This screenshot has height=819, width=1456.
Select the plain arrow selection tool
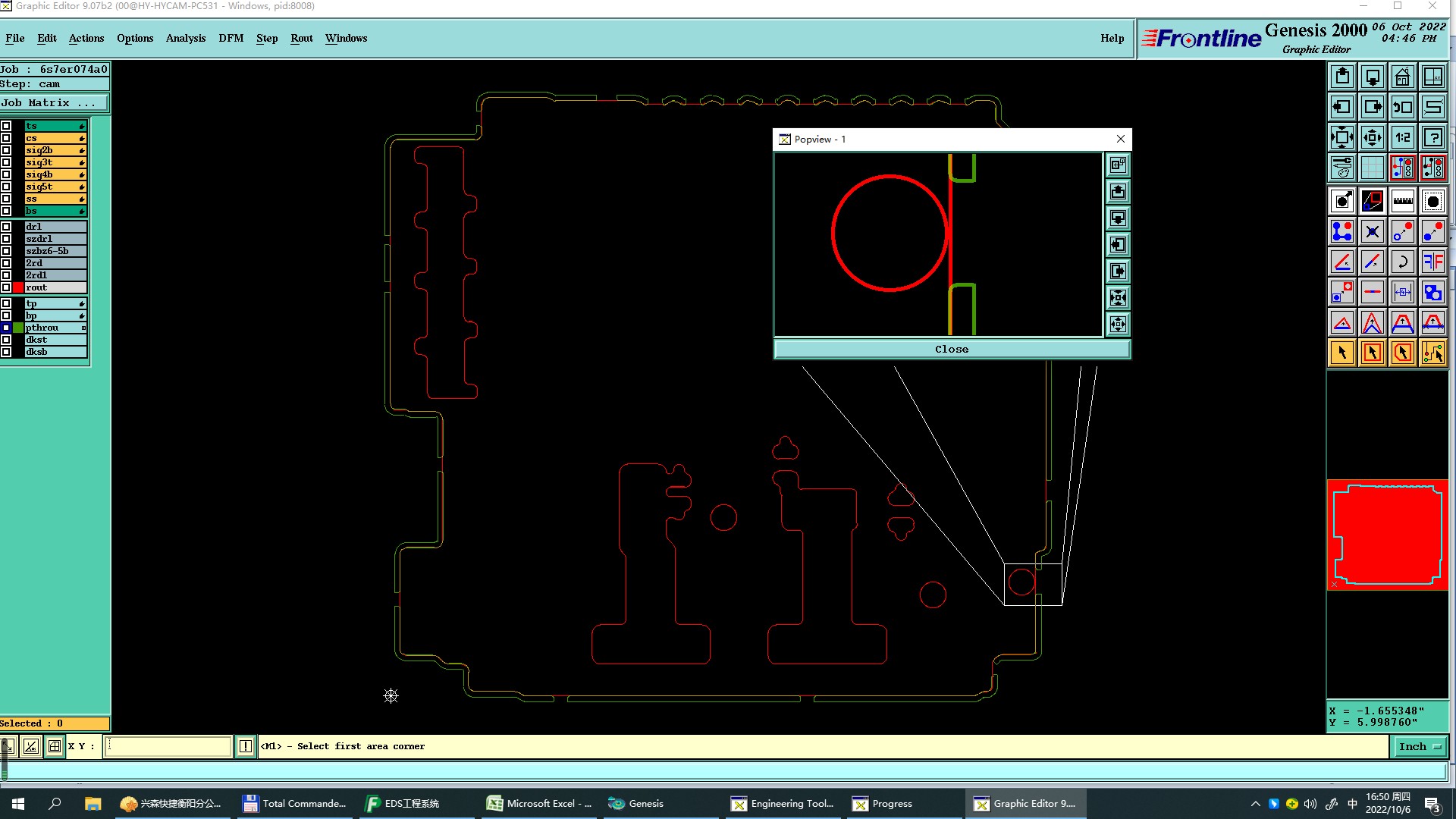tap(1341, 353)
